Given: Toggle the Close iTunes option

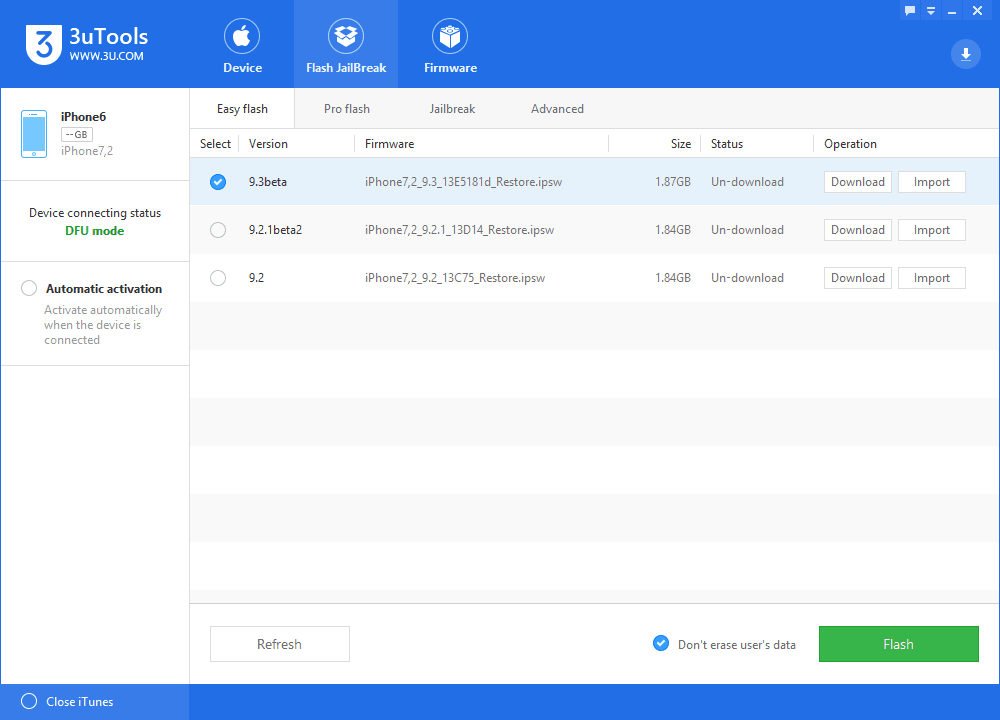Looking at the screenshot, I should [x=29, y=702].
